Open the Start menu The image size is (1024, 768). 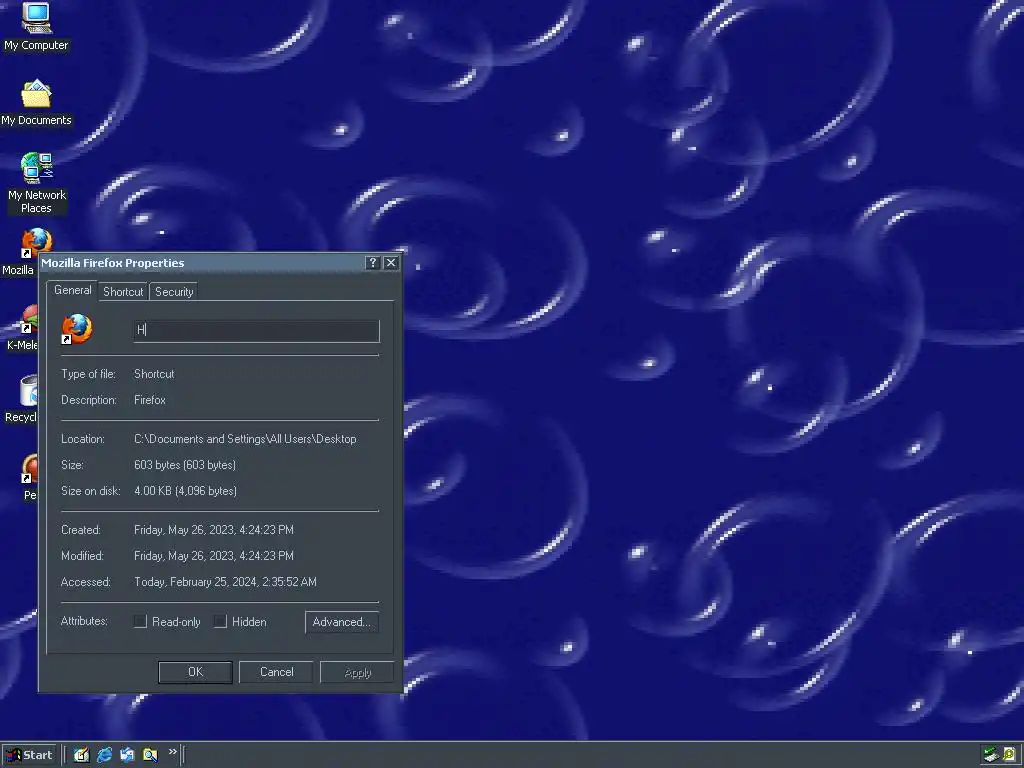[29, 755]
